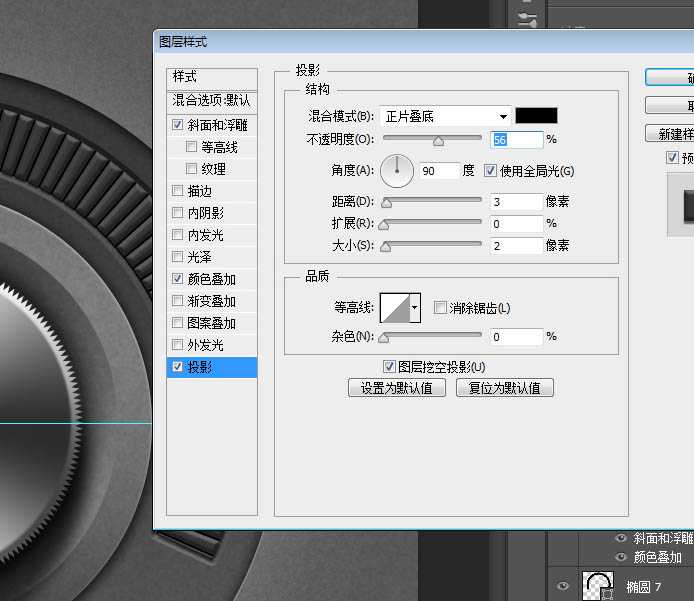Hide the 颜色叠加 effect in layers panel
The width and height of the screenshot is (694, 601).
pyautogui.click(x=621, y=557)
